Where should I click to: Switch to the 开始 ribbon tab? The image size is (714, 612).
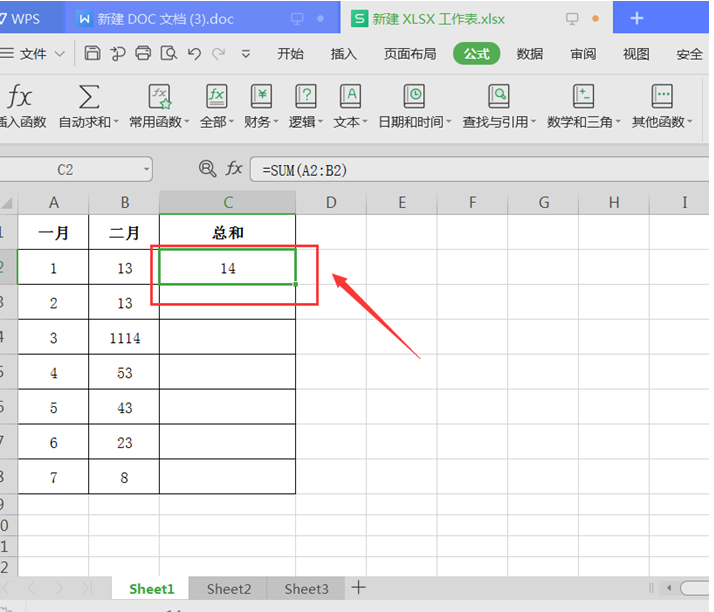click(291, 54)
